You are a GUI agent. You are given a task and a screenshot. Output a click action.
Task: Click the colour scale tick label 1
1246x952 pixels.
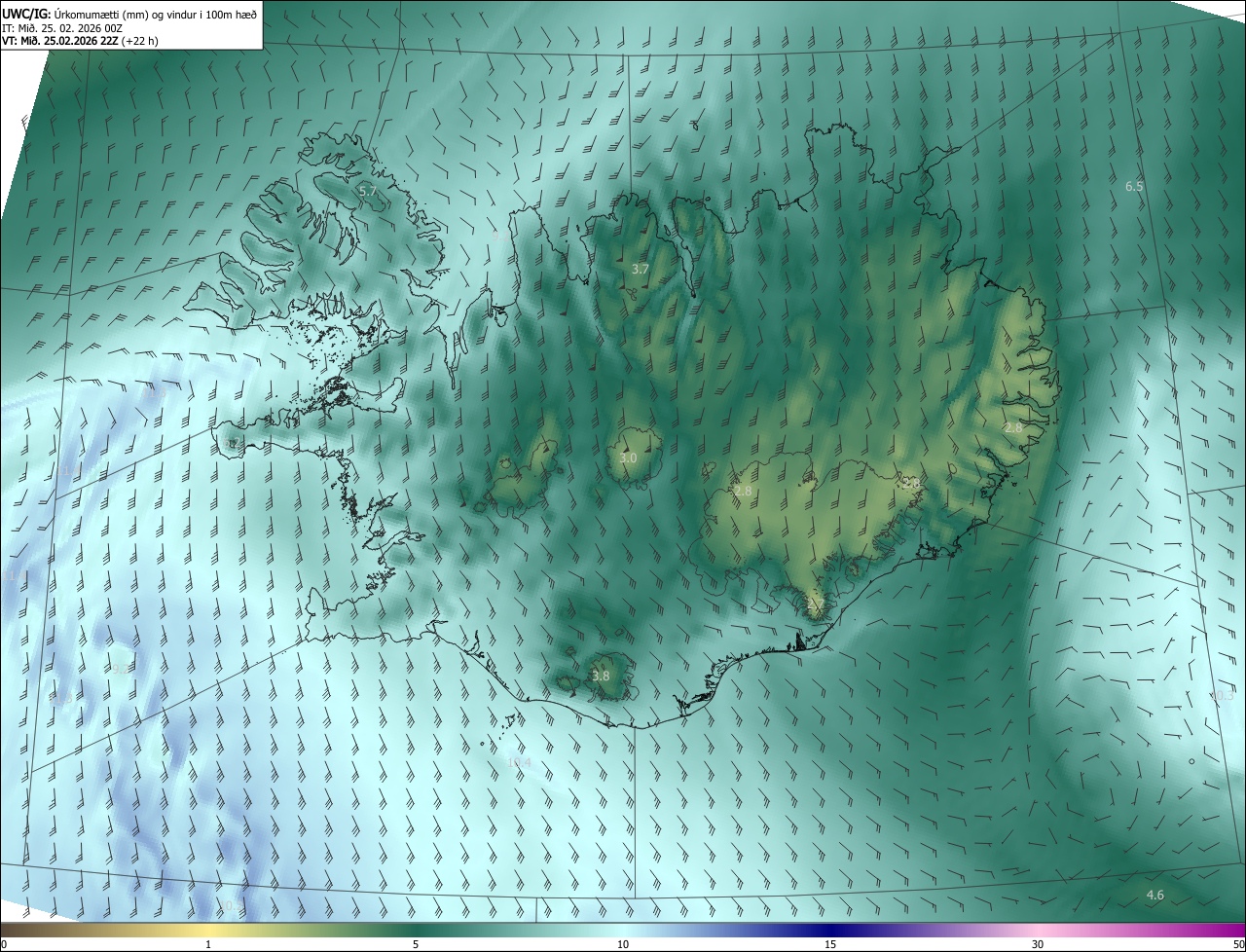click(208, 944)
